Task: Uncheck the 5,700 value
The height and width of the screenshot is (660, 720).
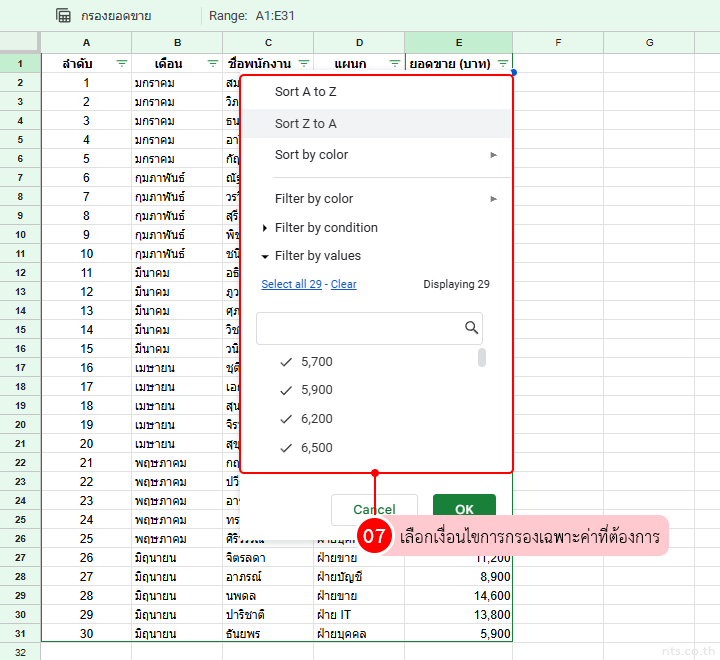Action: click(x=287, y=362)
